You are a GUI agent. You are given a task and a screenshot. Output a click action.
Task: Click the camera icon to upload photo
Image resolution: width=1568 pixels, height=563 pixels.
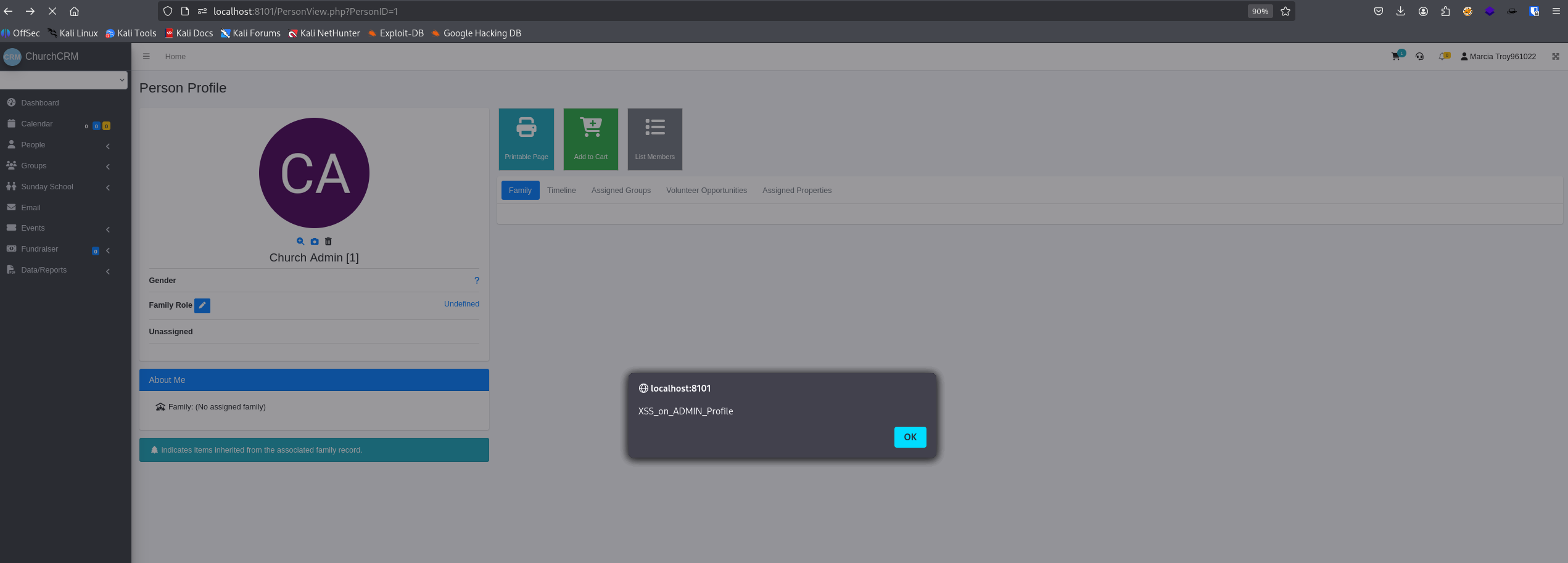click(x=315, y=241)
